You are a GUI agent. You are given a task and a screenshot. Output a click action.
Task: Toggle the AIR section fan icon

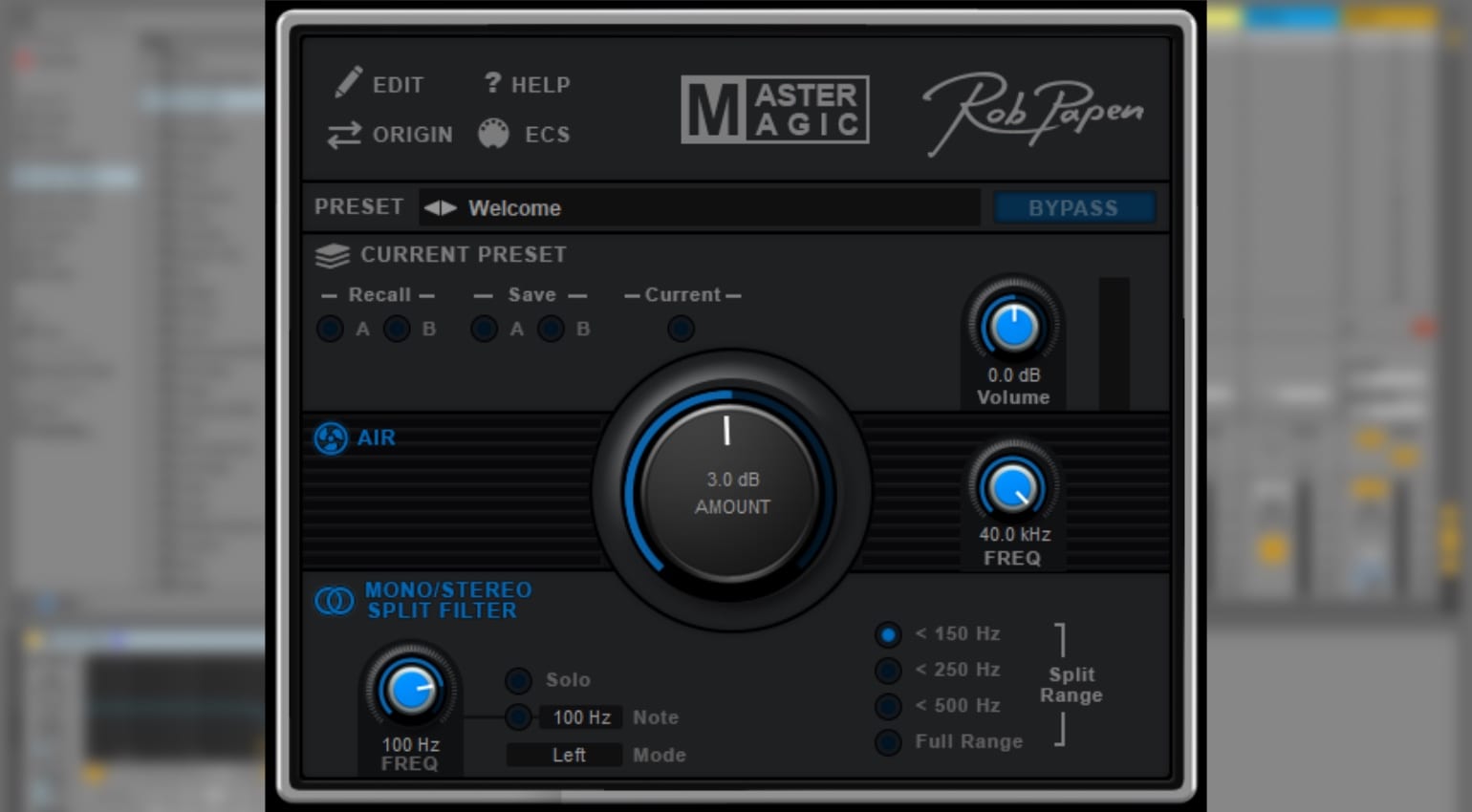[331, 438]
